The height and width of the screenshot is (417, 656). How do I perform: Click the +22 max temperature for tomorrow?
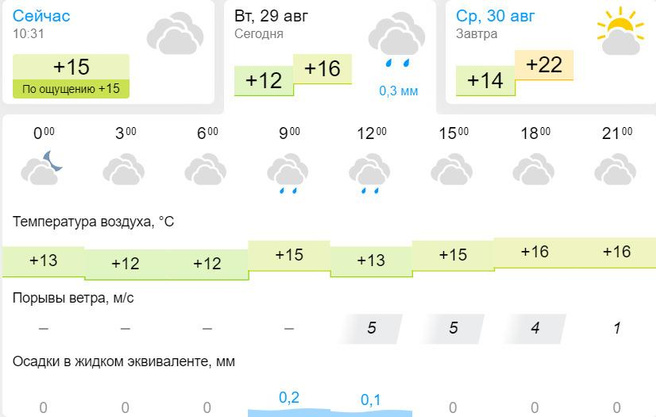(543, 66)
